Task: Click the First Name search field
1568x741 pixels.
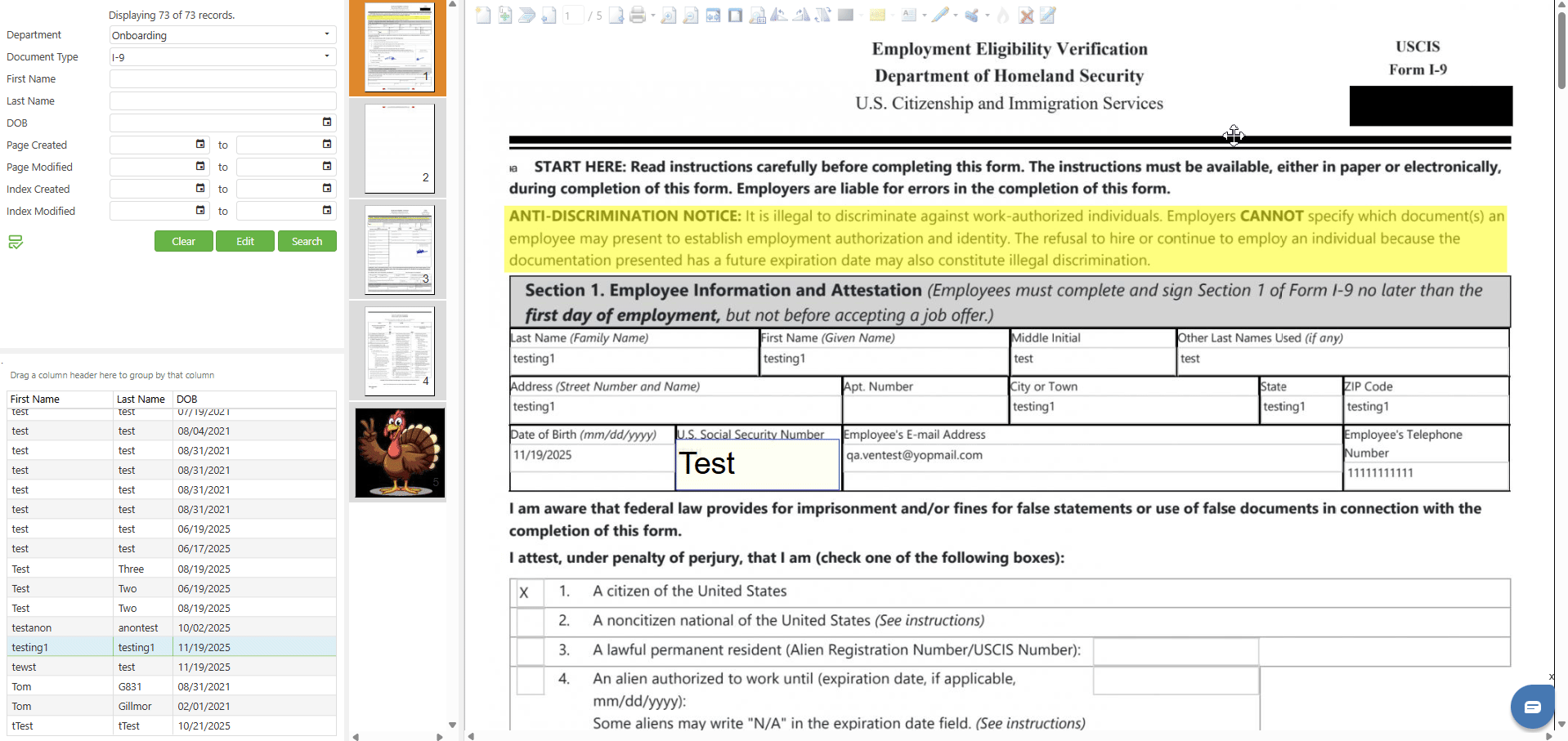Action: click(x=222, y=79)
